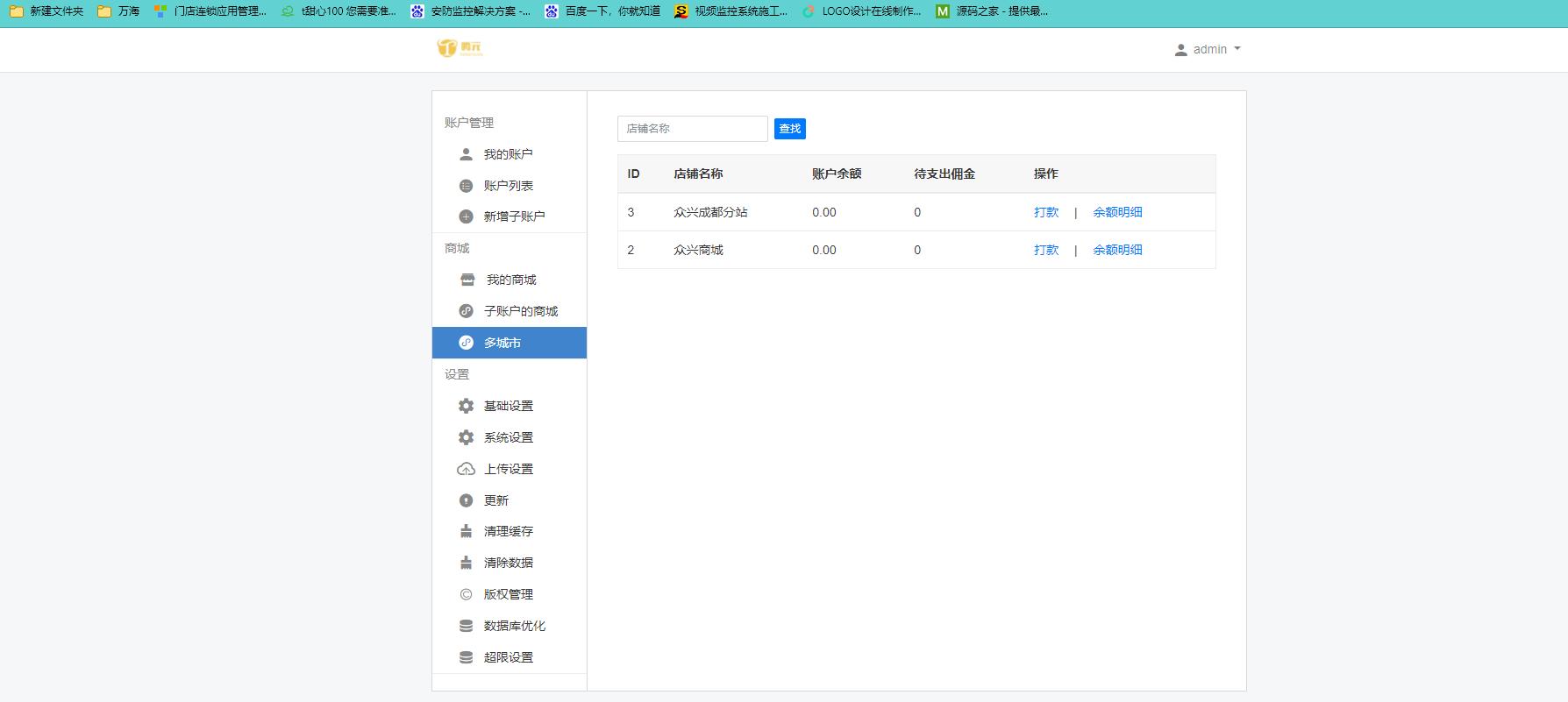Viewport: 1568px width, 702px height.
Task: Focus the 店铺名称 search field
Action: point(692,129)
